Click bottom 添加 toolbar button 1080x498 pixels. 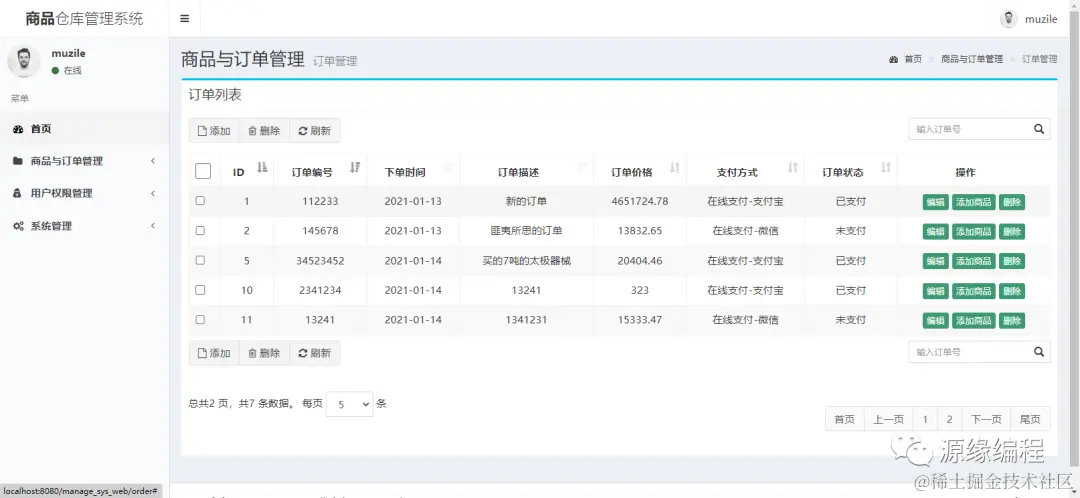pyautogui.click(x=214, y=353)
